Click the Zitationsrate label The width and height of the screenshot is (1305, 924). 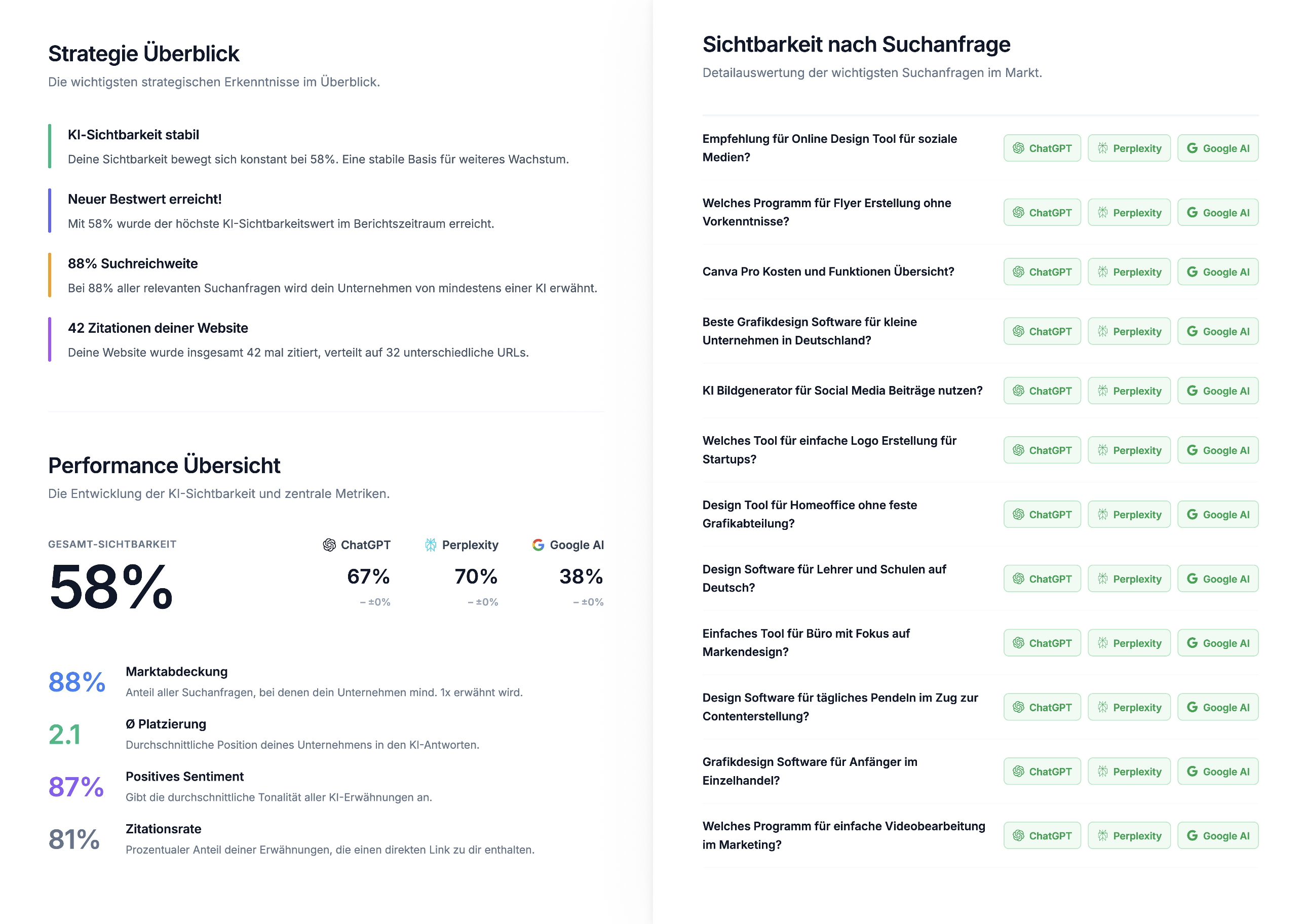[163, 829]
